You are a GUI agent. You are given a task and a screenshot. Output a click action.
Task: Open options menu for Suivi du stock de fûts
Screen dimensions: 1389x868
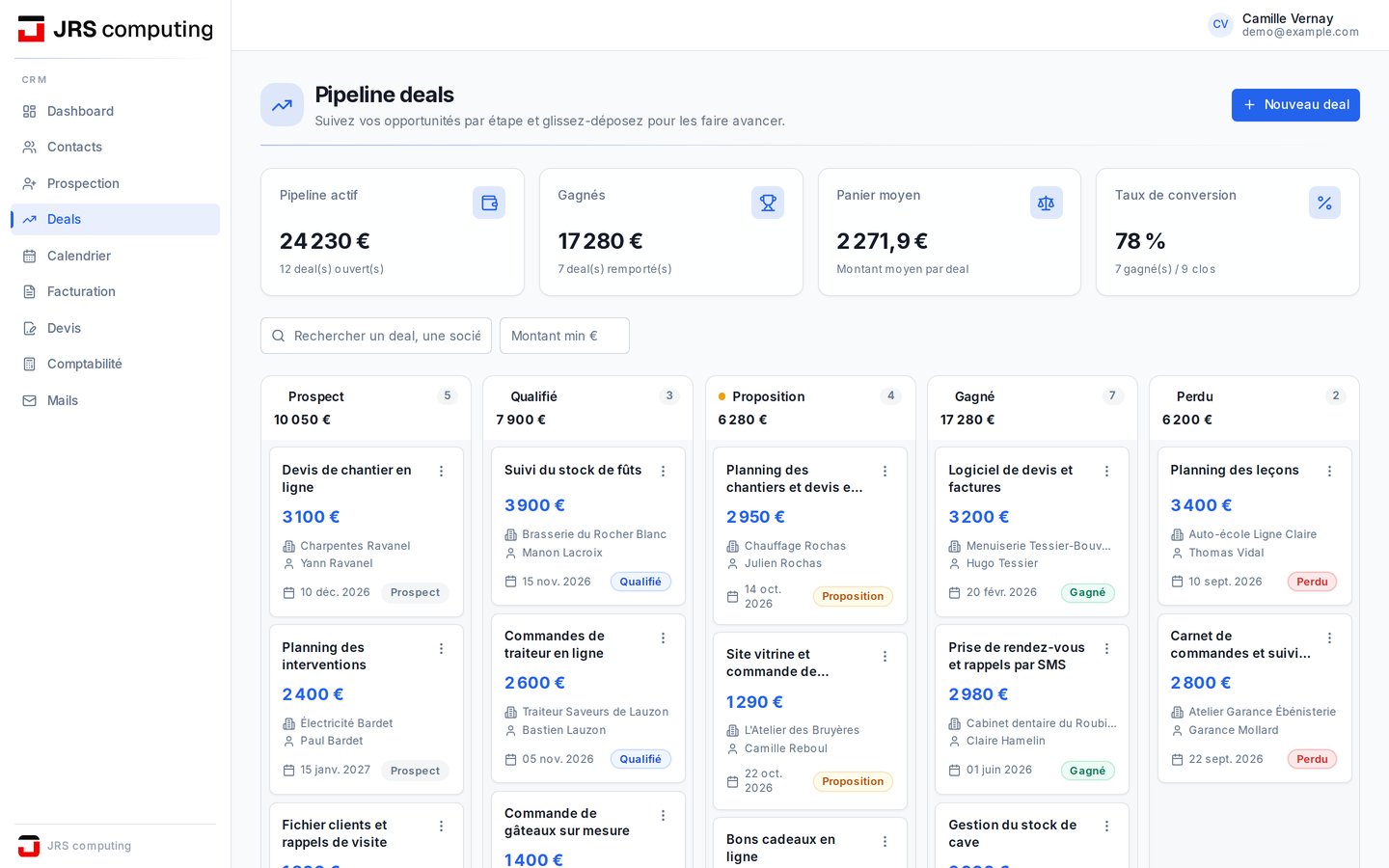(x=663, y=472)
